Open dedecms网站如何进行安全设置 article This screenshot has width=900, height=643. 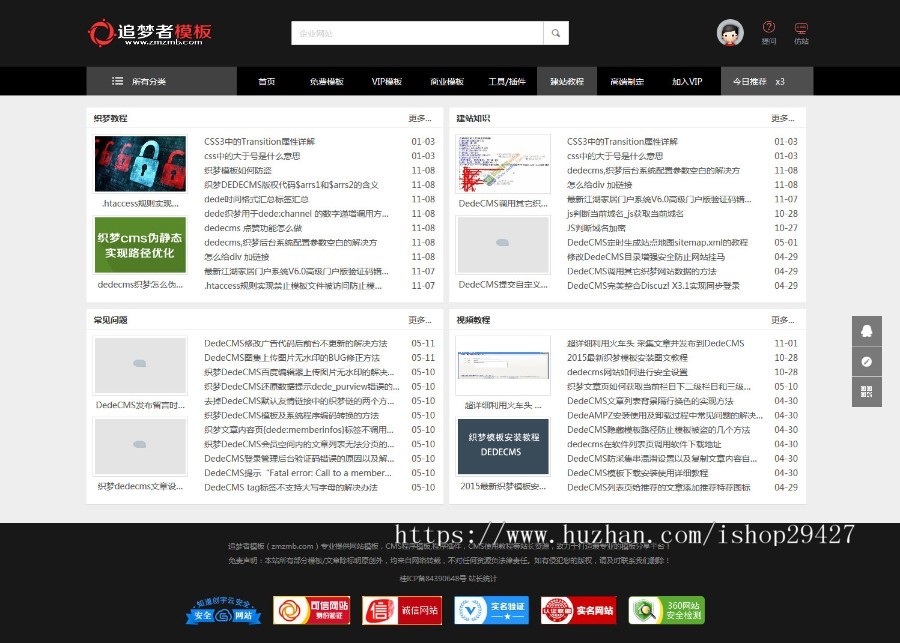(x=627, y=372)
